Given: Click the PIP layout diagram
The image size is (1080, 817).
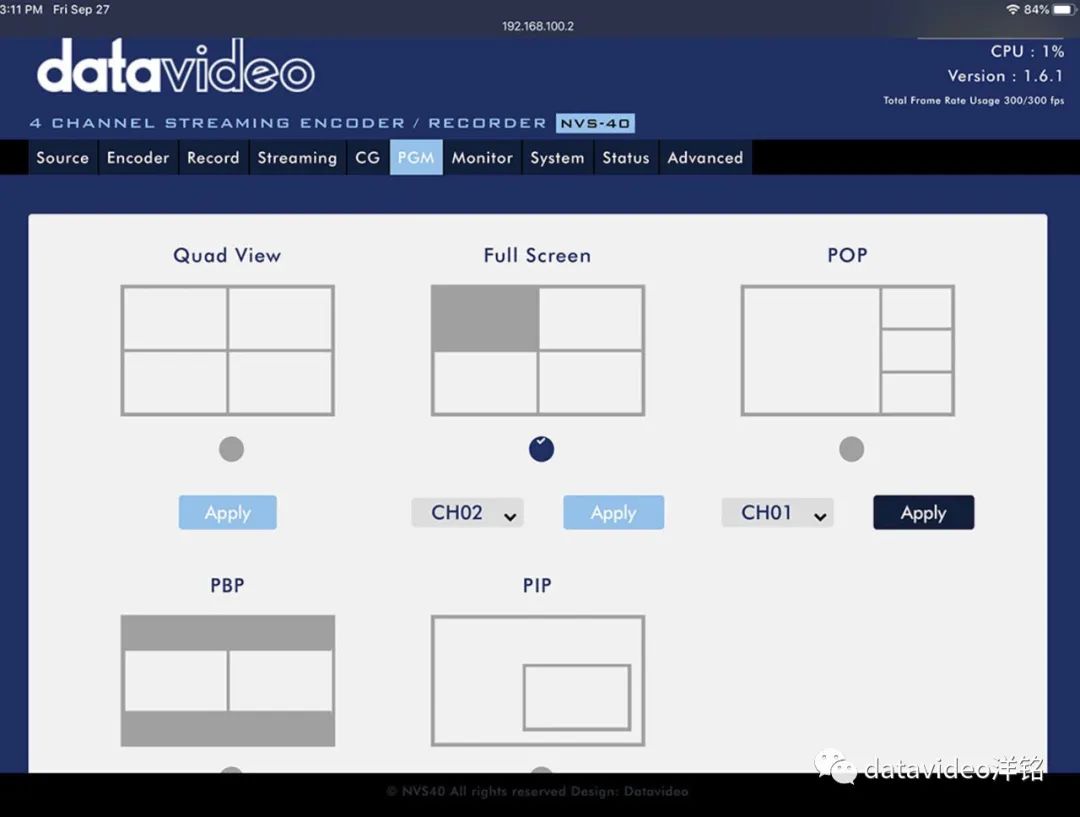Looking at the screenshot, I should coord(537,680).
